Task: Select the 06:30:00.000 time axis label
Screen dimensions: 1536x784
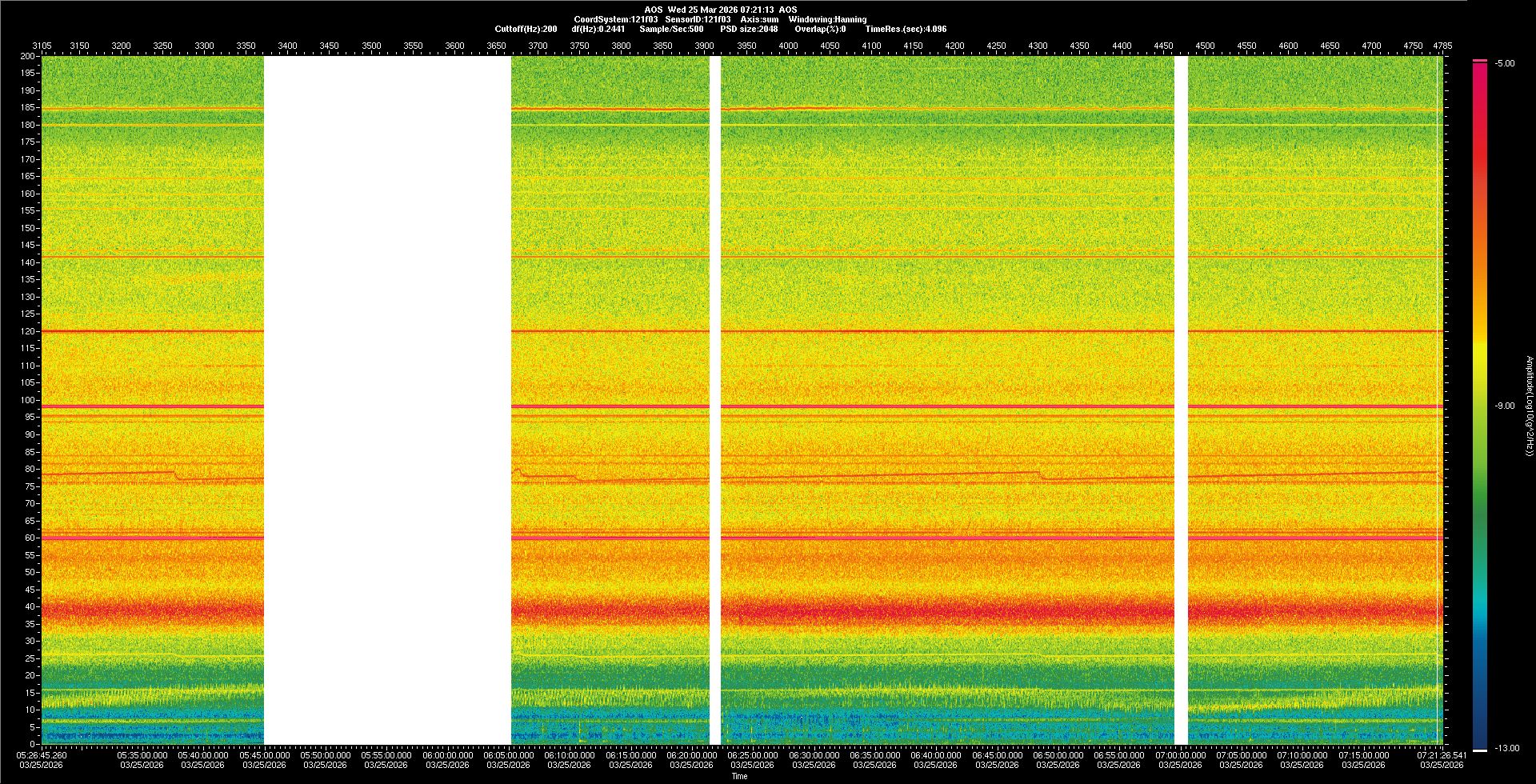Action: [x=814, y=754]
